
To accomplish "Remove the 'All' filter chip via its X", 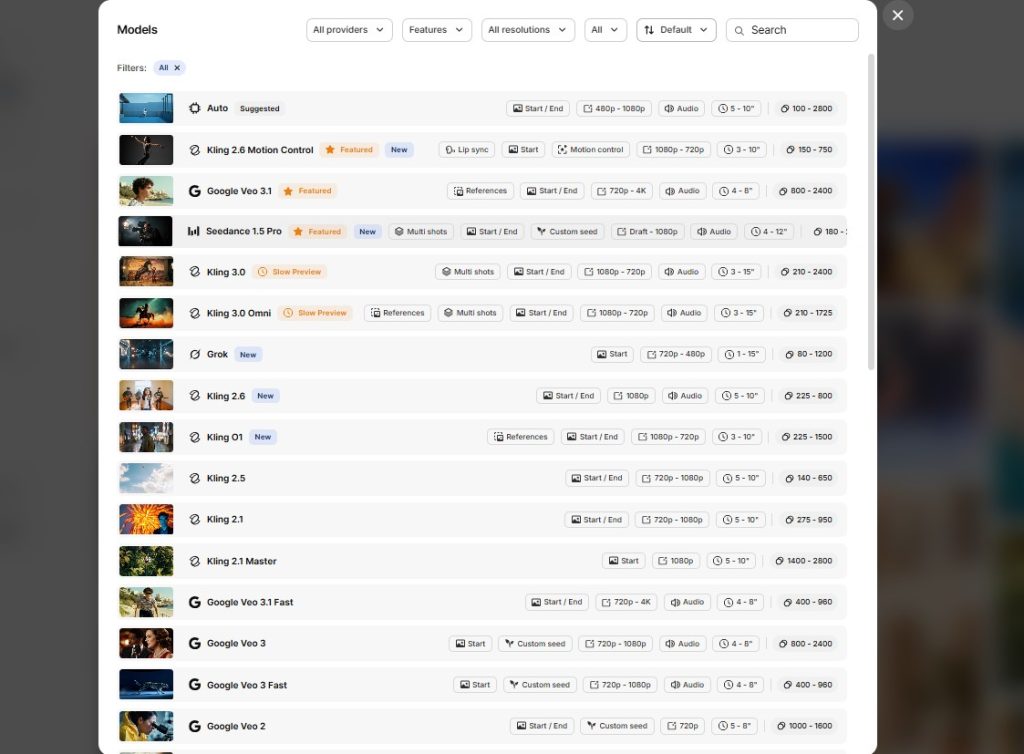I will [x=177, y=68].
